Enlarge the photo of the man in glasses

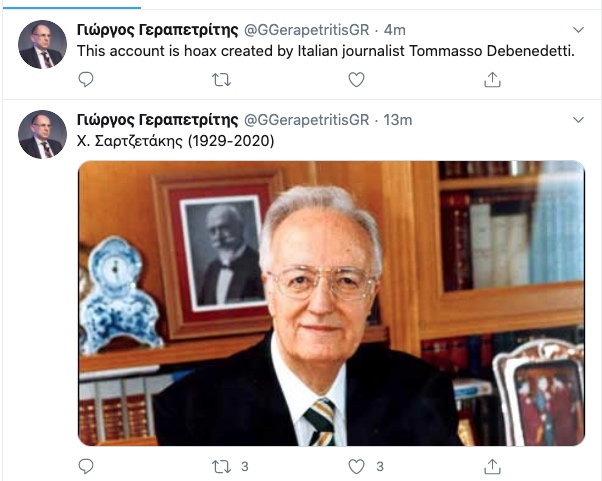pos(331,303)
